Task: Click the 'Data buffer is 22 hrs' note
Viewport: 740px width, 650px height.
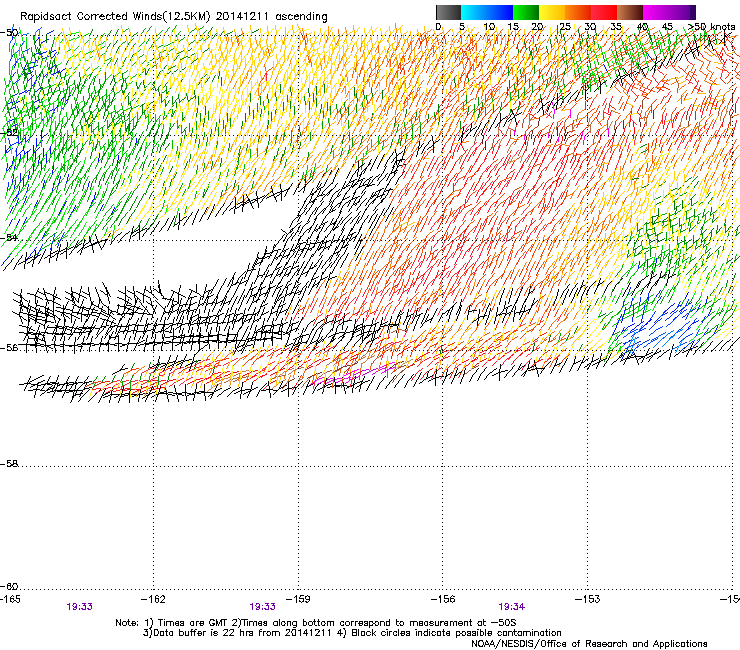Action: coord(237,633)
